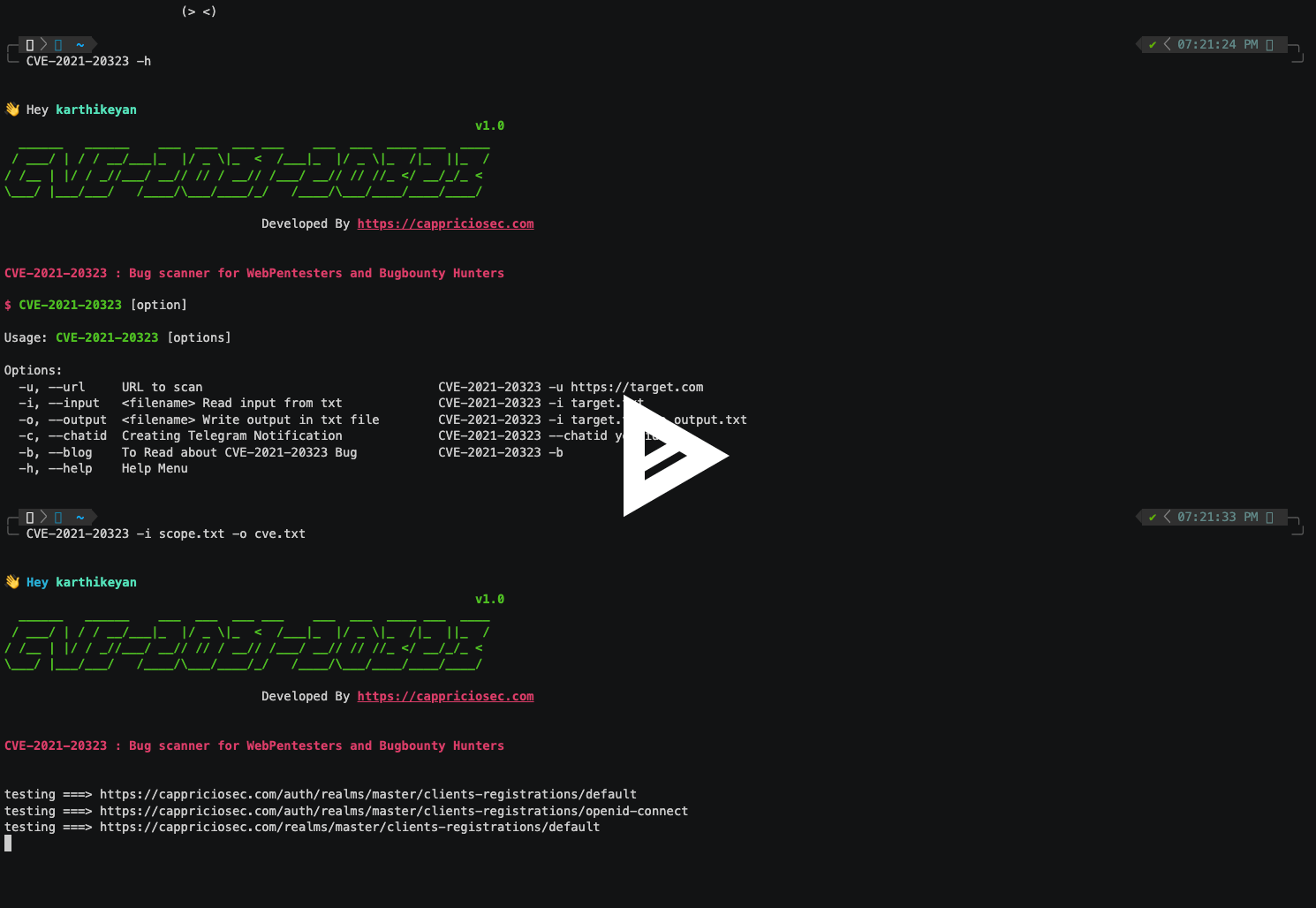Click the terminal icon in the first prompt

pos(27,44)
